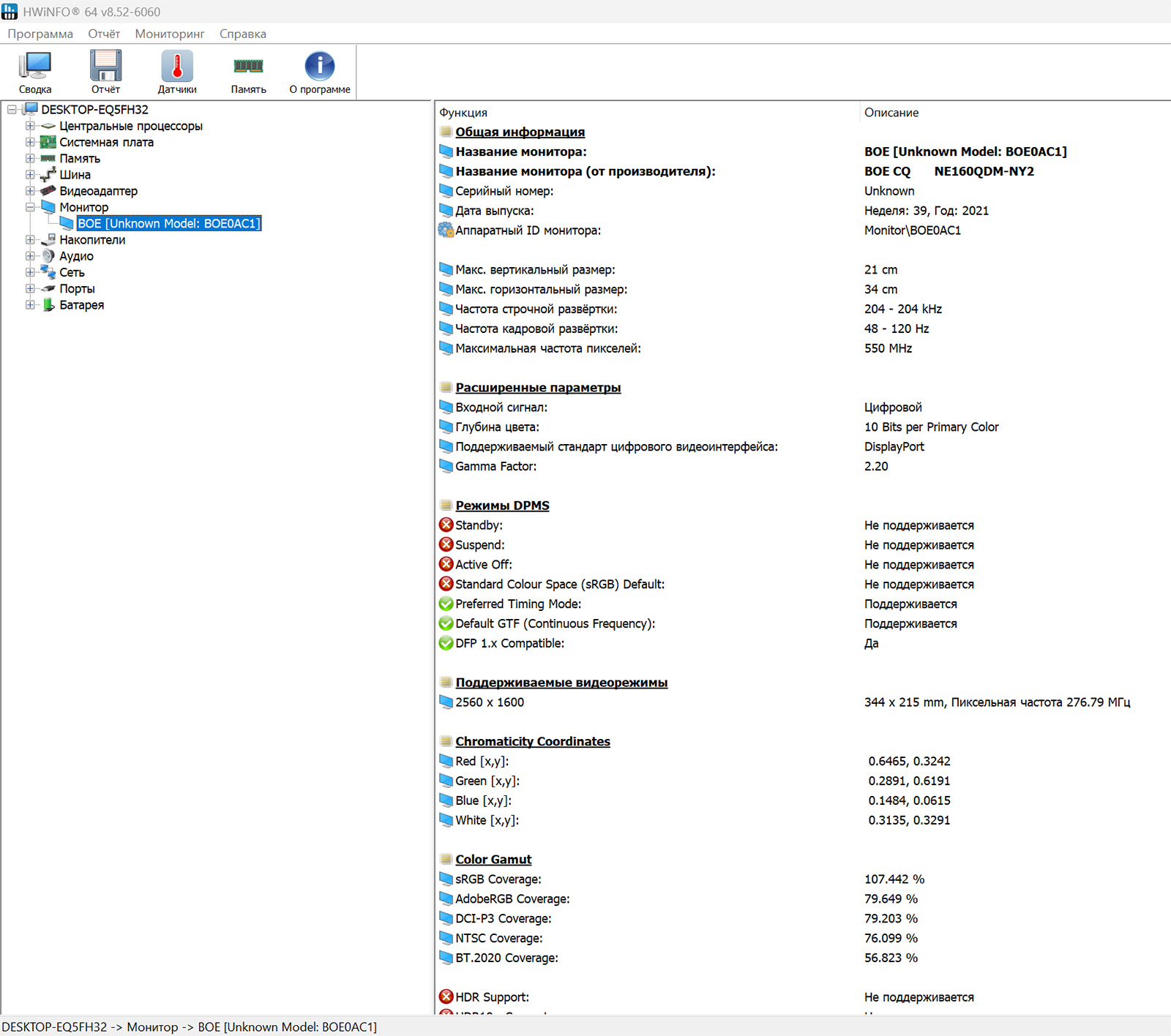The width and height of the screenshot is (1171, 1036).
Task: Open the Справка menu
Action: pos(243,34)
